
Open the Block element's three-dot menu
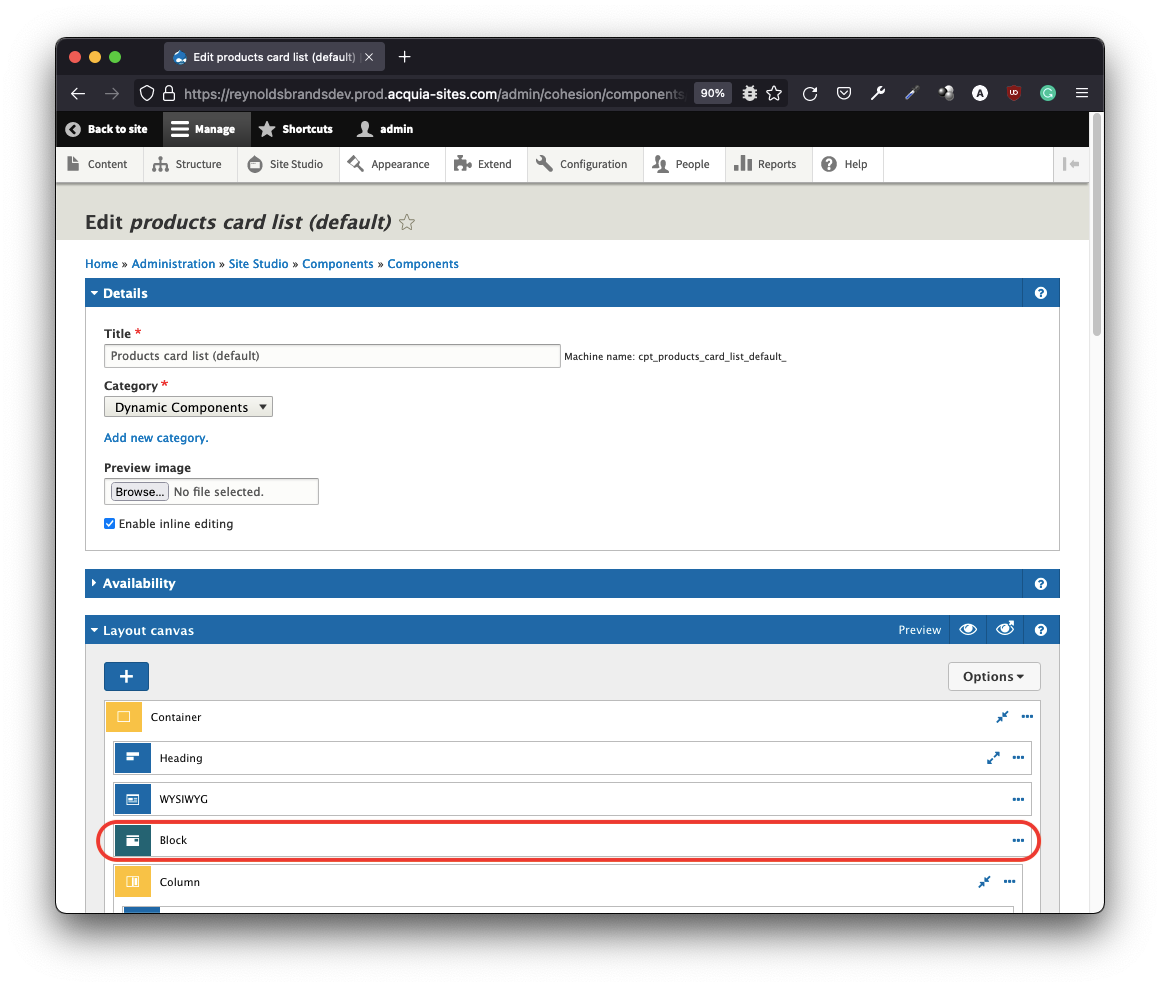(x=1018, y=840)
